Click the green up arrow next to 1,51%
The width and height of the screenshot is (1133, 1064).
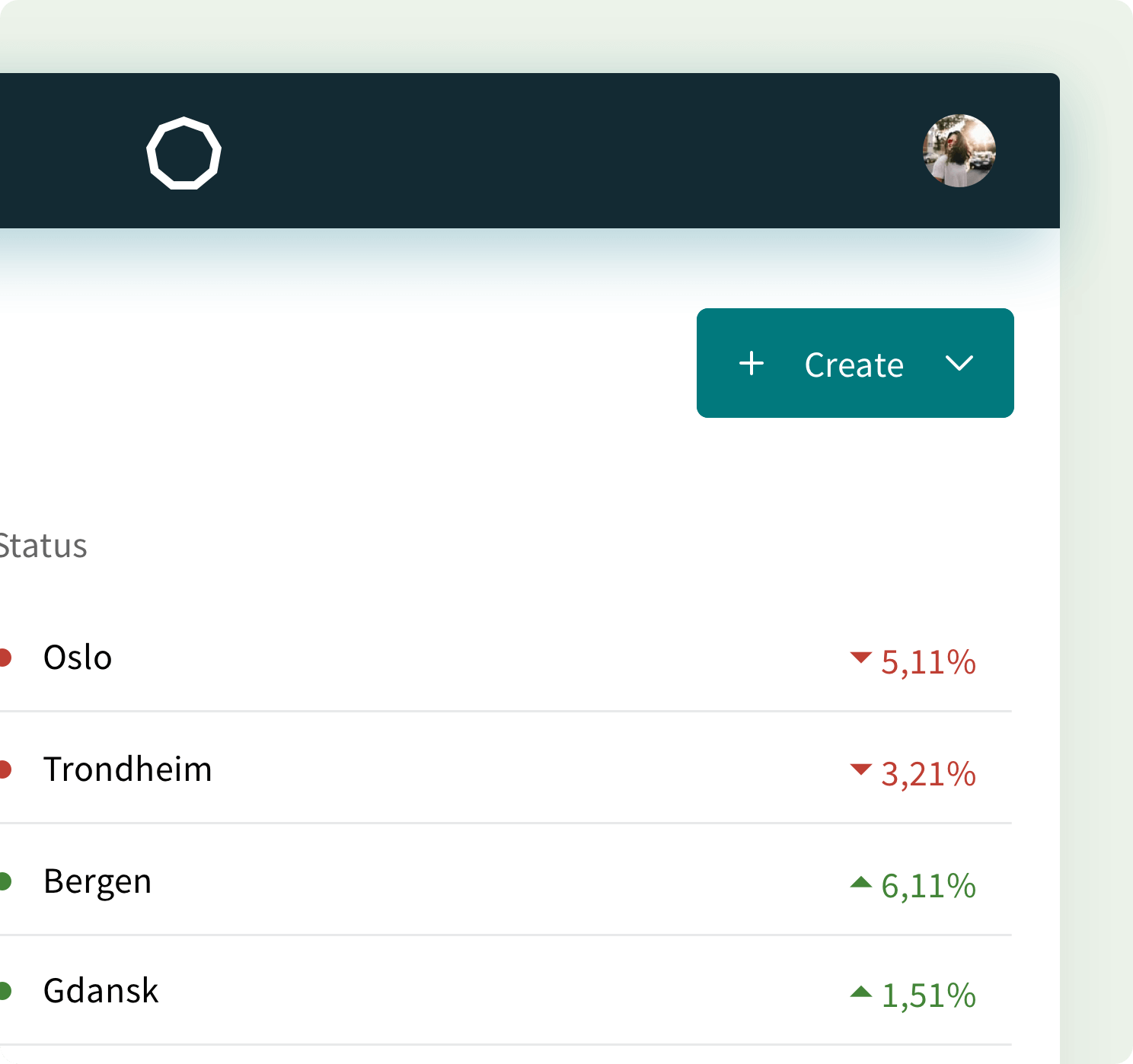[860, 992]
